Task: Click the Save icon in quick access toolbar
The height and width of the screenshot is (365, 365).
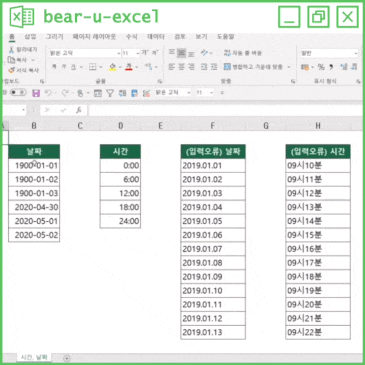Action: [36, 93]
